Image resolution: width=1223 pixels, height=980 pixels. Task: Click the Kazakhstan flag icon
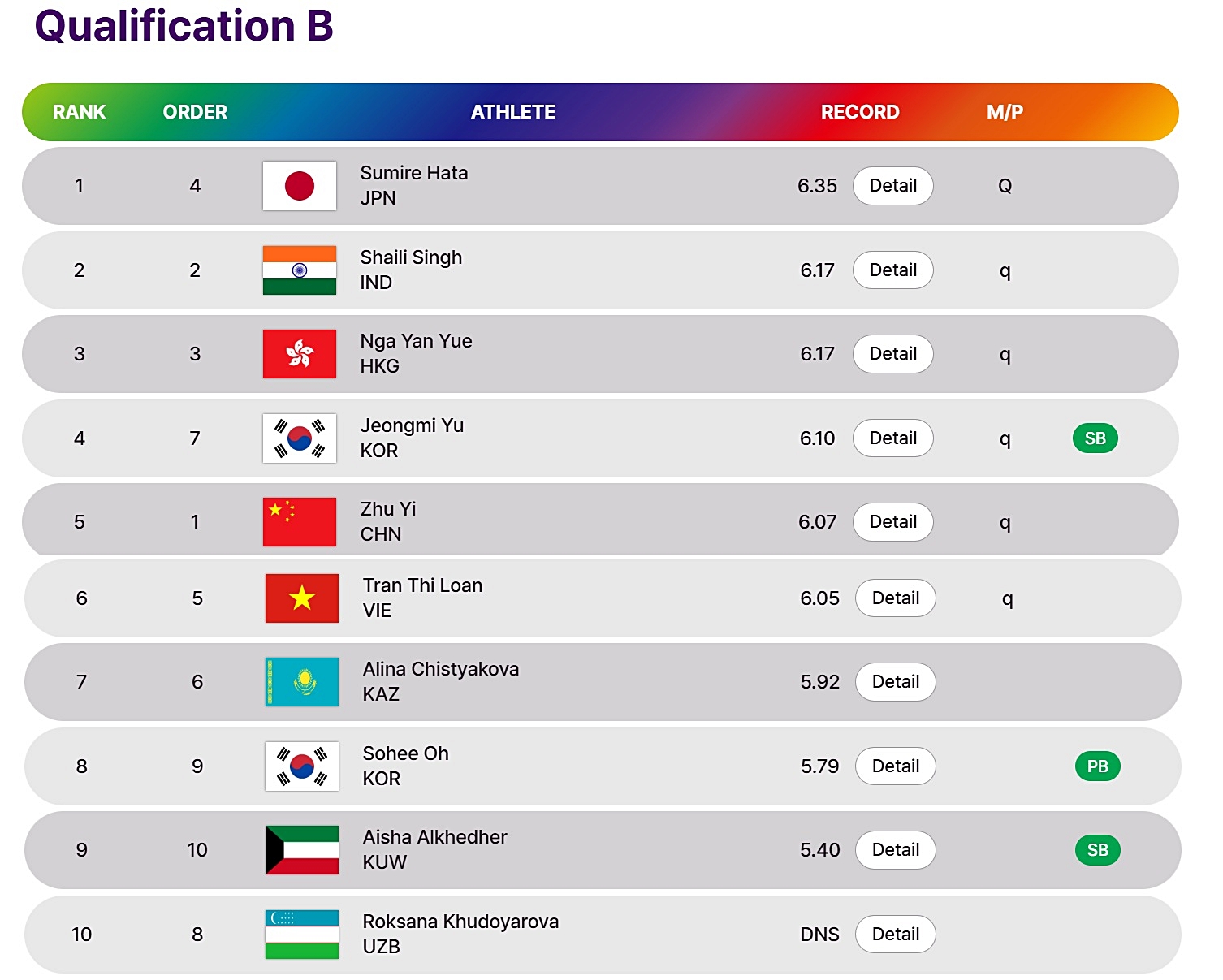[x=302, y=682]
